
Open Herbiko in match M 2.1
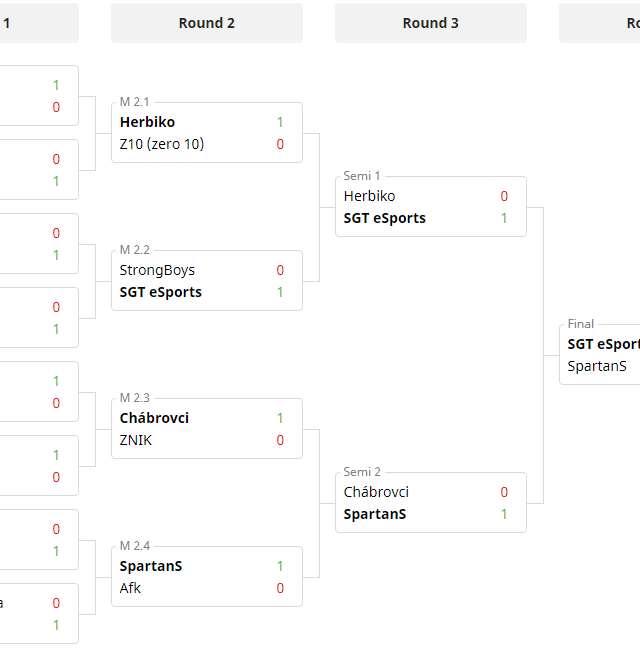[148, 122]
